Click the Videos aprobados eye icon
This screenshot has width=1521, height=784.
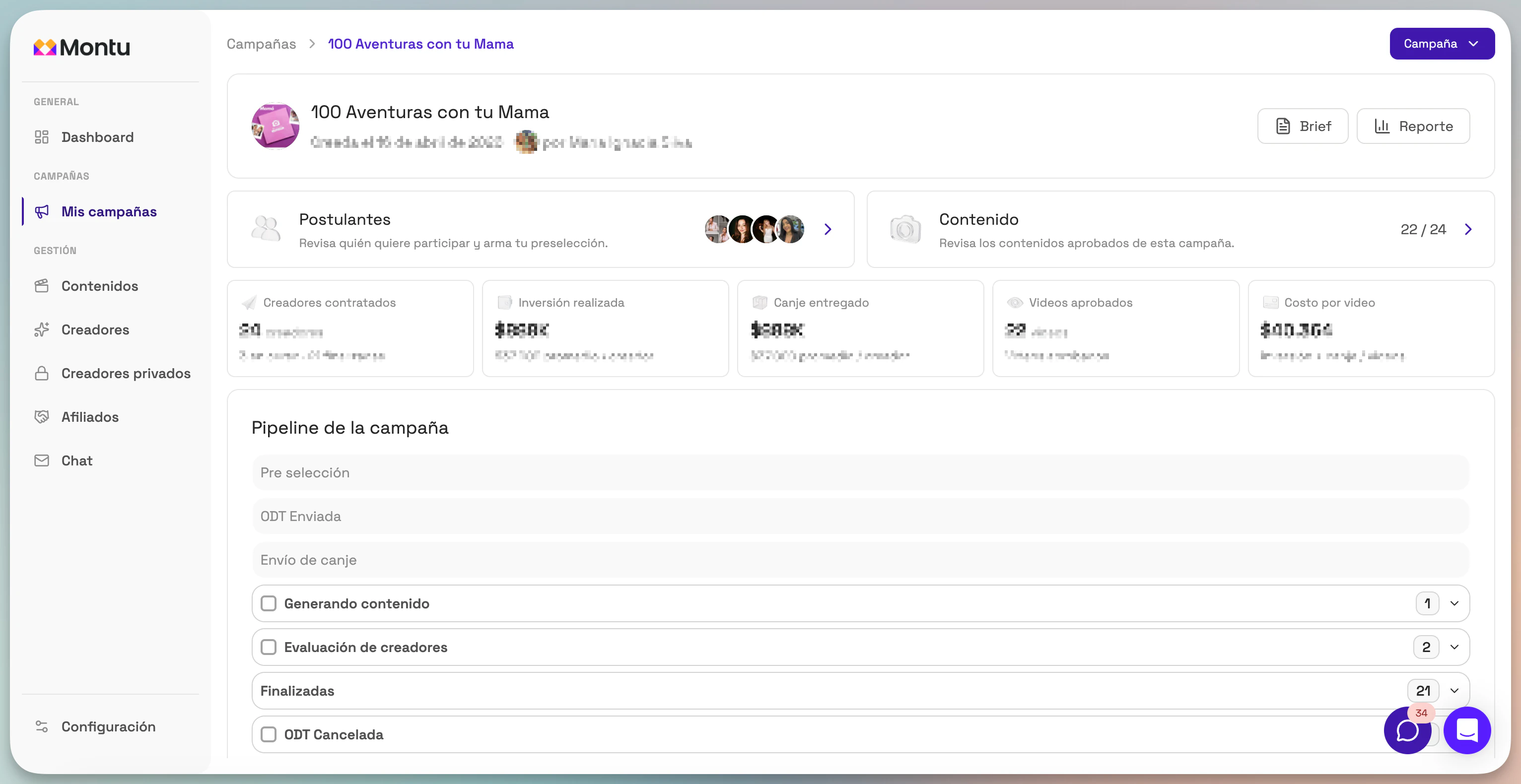(x=1015, y=303)
